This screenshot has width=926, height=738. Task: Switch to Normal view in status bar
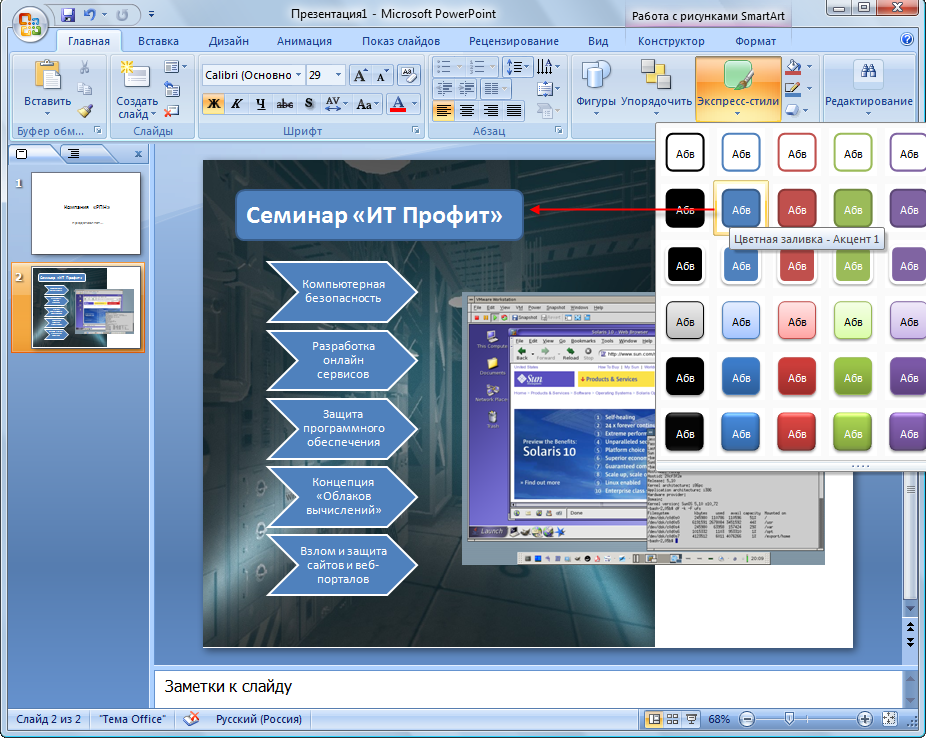(x=654, y=719)
